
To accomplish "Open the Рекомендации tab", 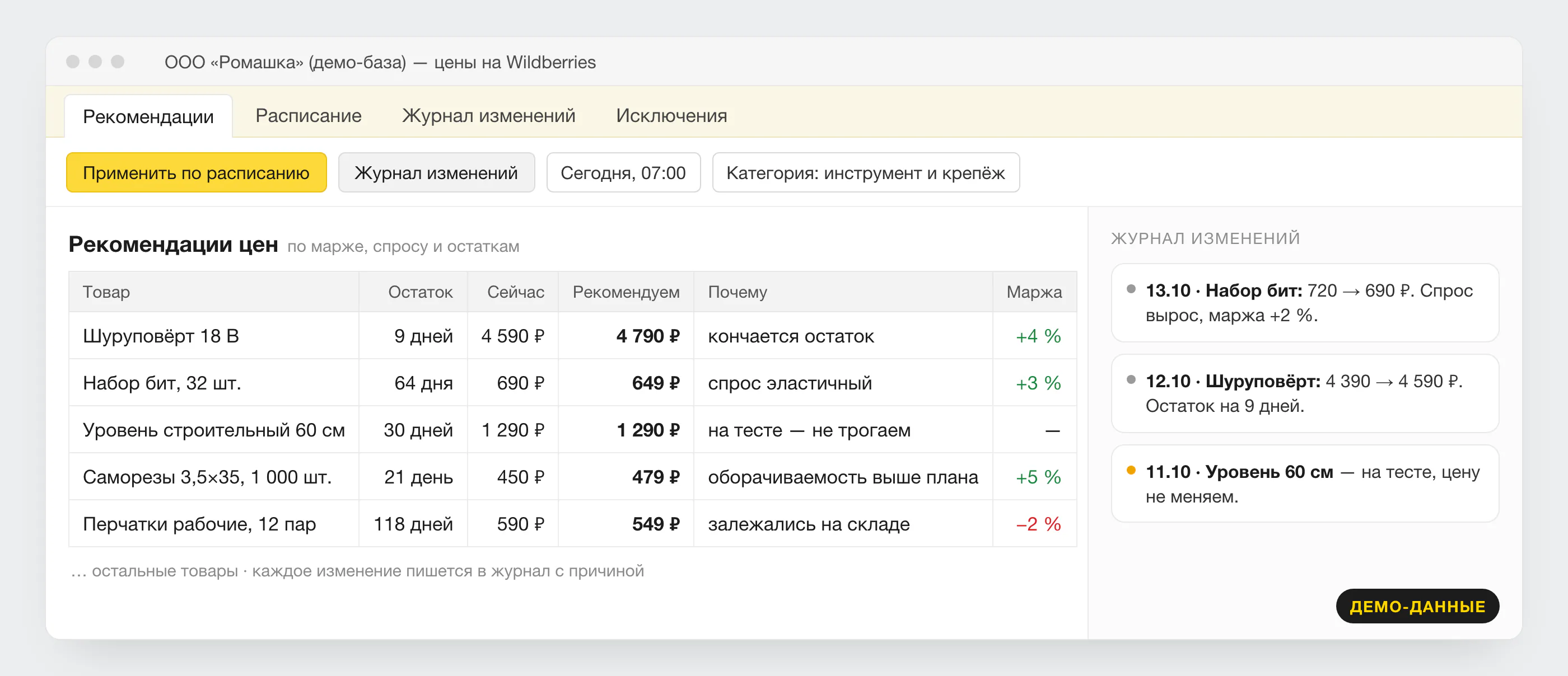I will (x=148, y=116).
